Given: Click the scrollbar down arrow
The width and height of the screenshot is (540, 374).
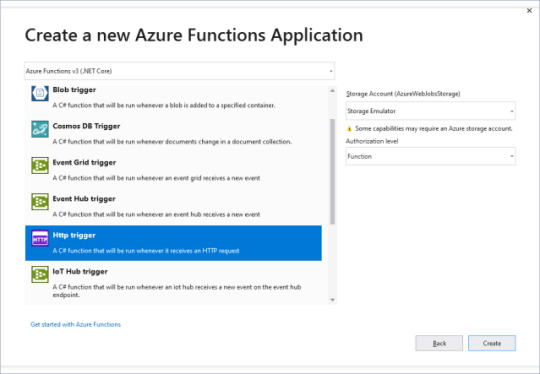Looking at the screenshot, I should point(332,300).
